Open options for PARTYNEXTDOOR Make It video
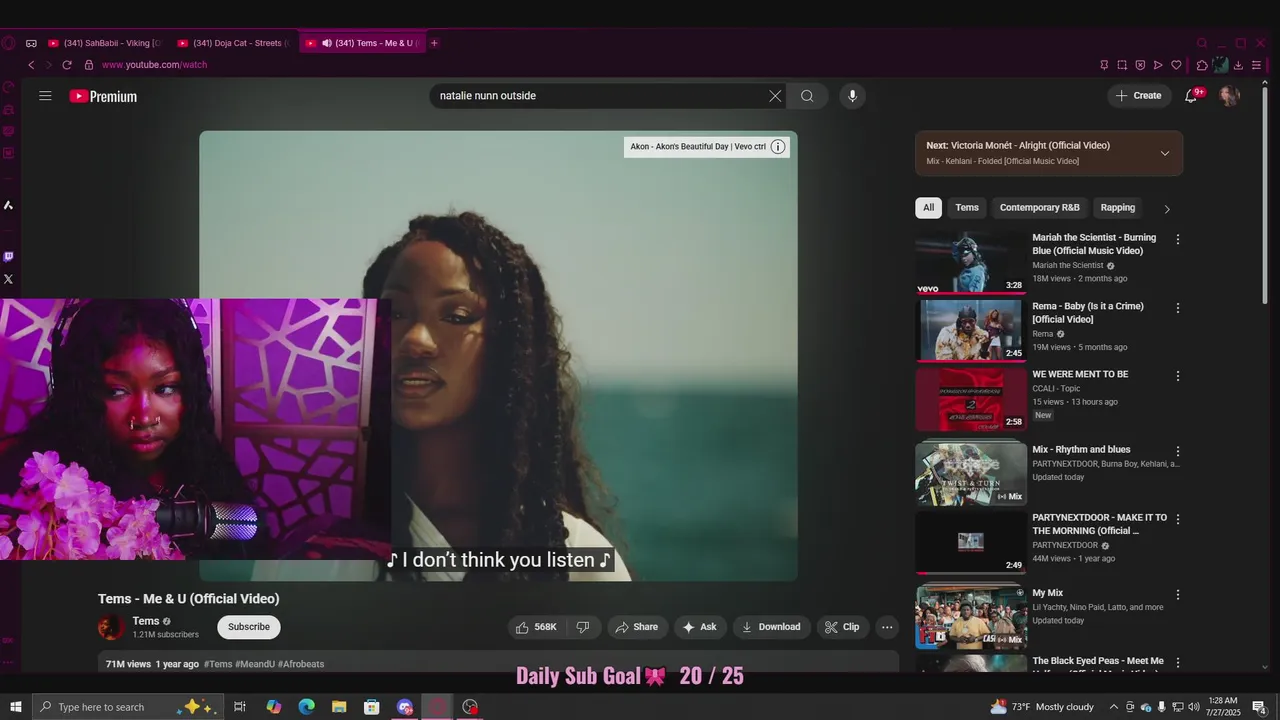Image resolution: width=1280 pixels, height=720 pixels. click(x=1178, y=519)
